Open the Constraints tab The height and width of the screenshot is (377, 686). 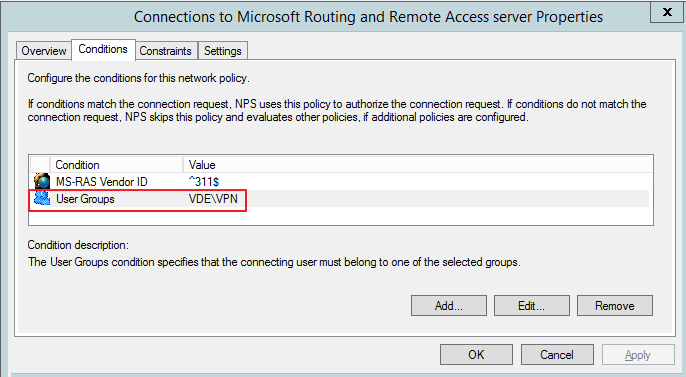[165, 51]
